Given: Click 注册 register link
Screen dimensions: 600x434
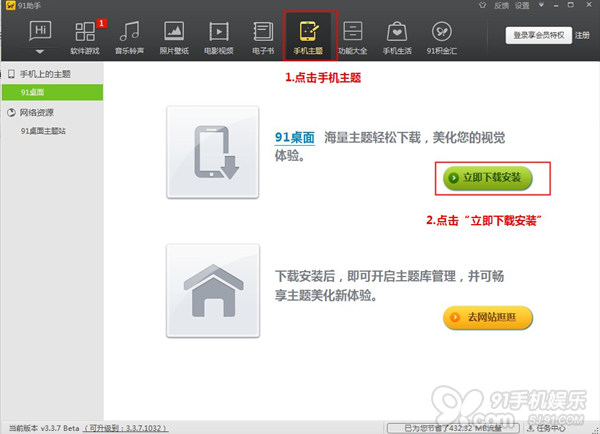Looking at the screenshot, I should pyautogui.click(x=582, y=35).
